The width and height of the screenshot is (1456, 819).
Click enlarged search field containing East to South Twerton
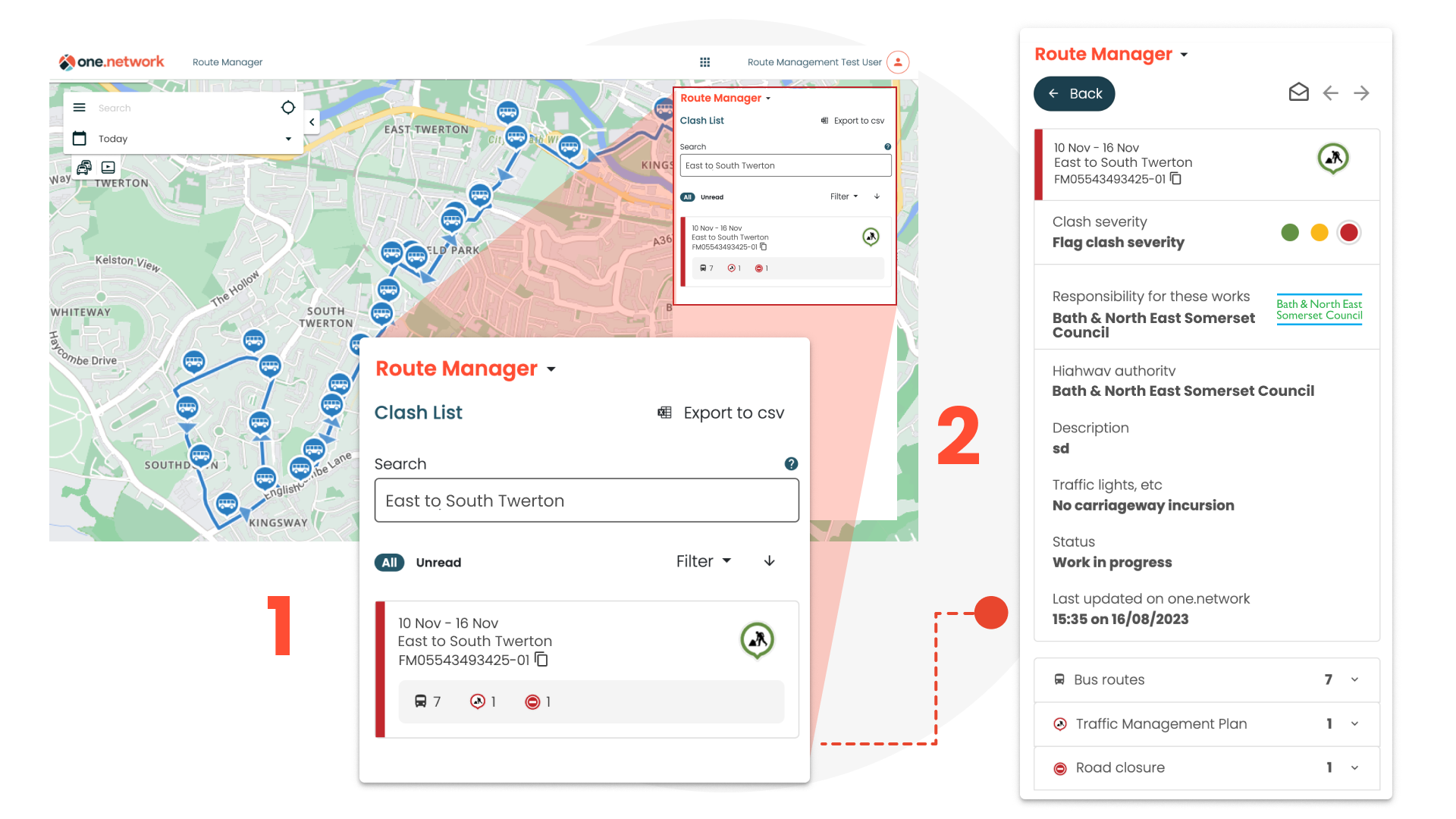click(586, 500)
